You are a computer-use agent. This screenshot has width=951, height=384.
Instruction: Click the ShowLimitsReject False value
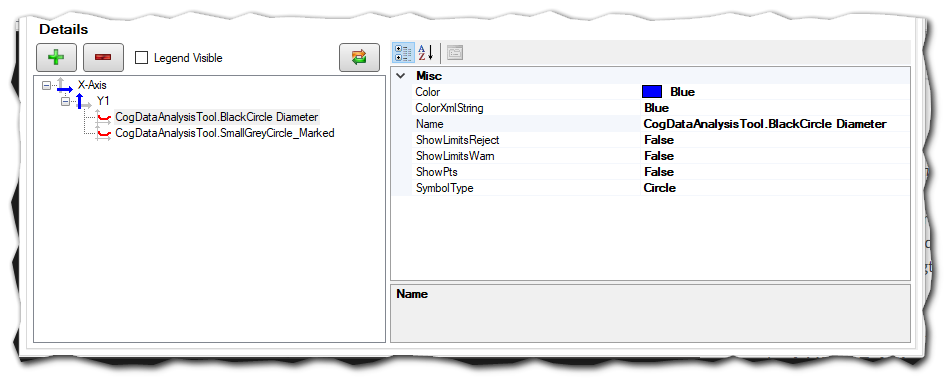(x=659, y=140)
